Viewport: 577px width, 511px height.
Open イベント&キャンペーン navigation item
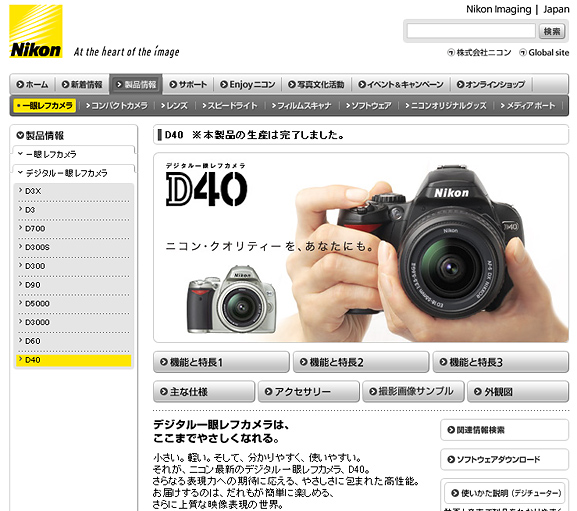(401, 85)
